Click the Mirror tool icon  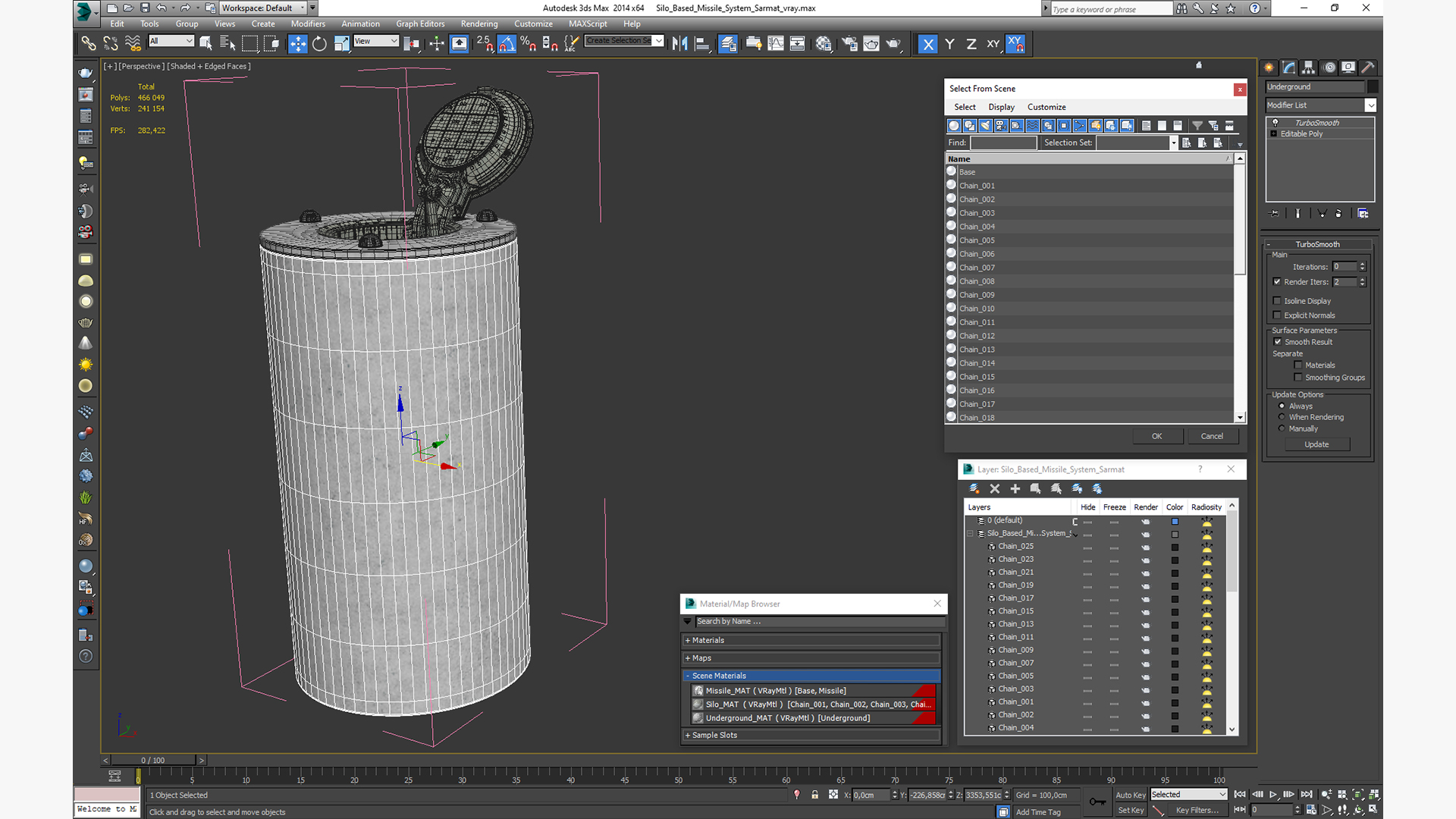pyautogui.click(x=680, y=44)
